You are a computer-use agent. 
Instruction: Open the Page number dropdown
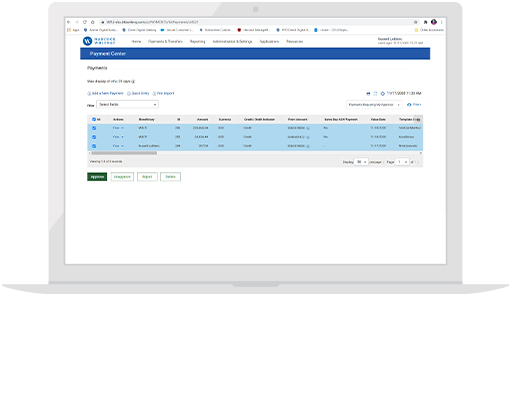click(x=402, y=162)
